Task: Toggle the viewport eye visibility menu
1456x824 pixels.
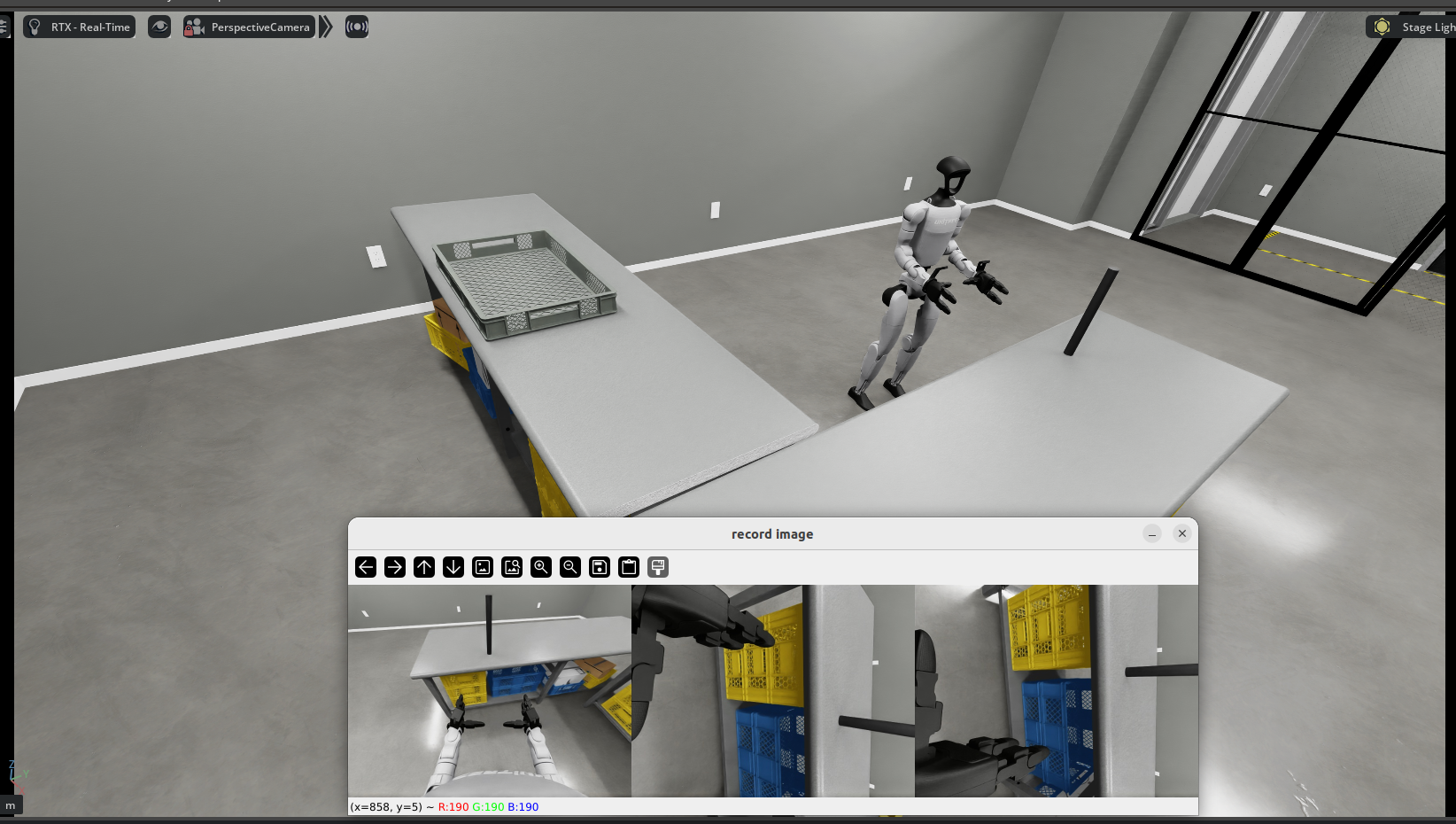Action: tap(159, 27)
